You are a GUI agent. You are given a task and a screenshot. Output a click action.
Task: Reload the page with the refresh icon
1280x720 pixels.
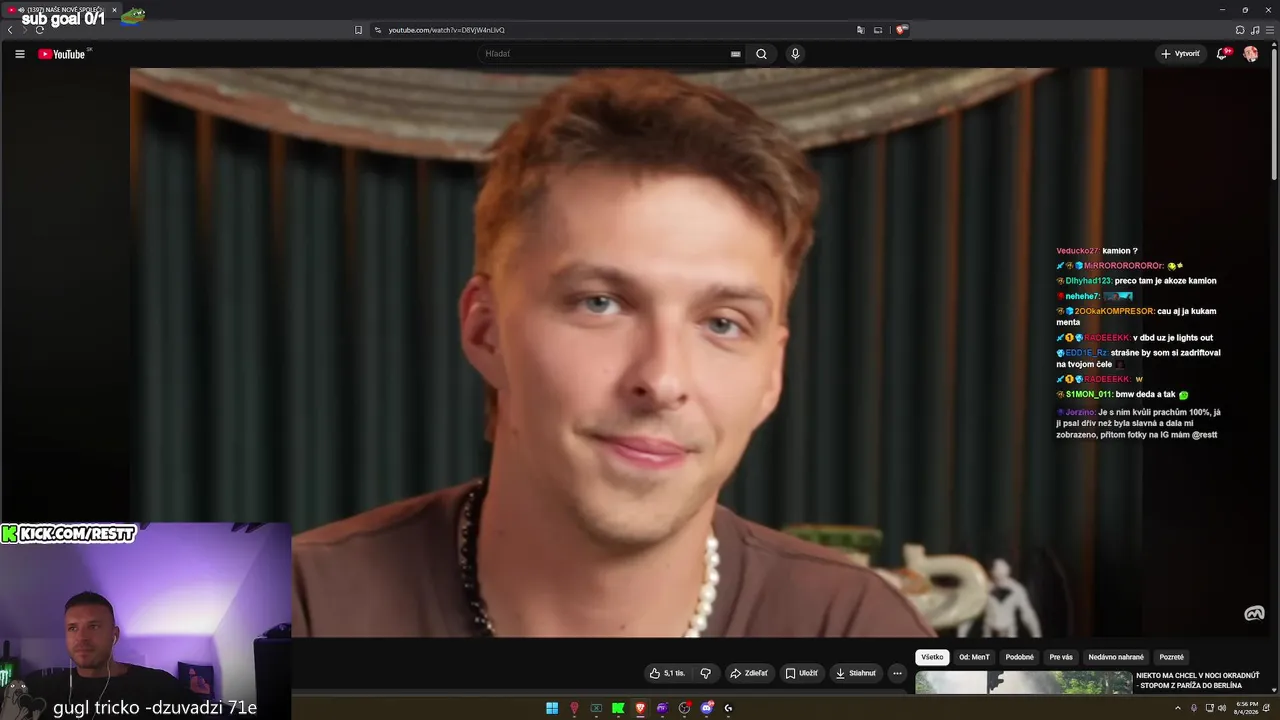pos(39,30)
